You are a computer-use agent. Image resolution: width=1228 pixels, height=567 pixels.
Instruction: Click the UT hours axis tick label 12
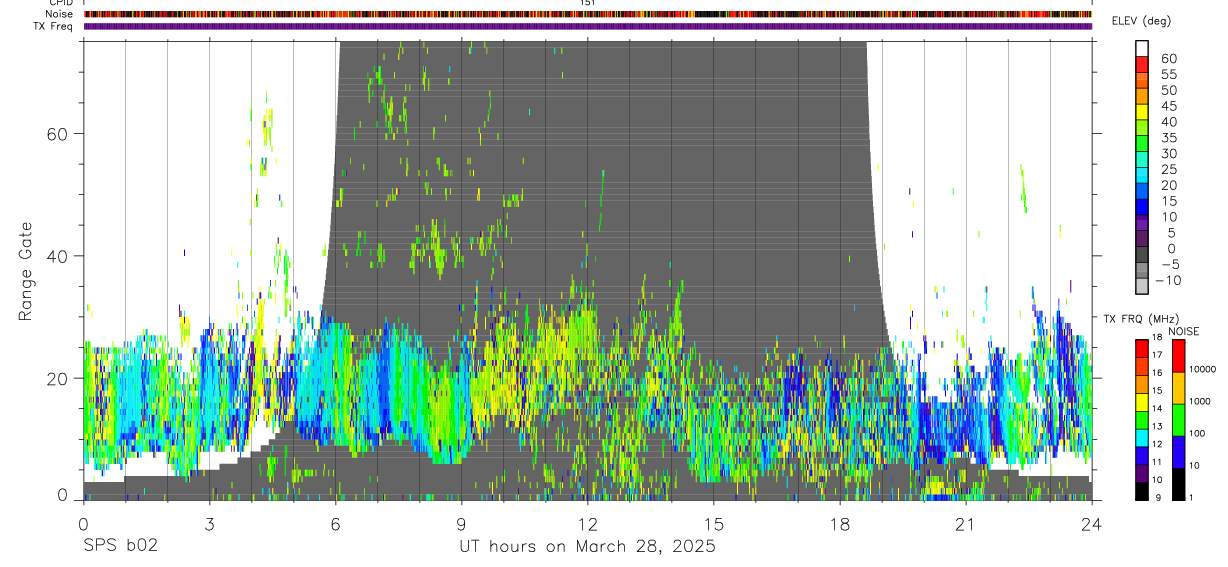(x=587, y=523)
